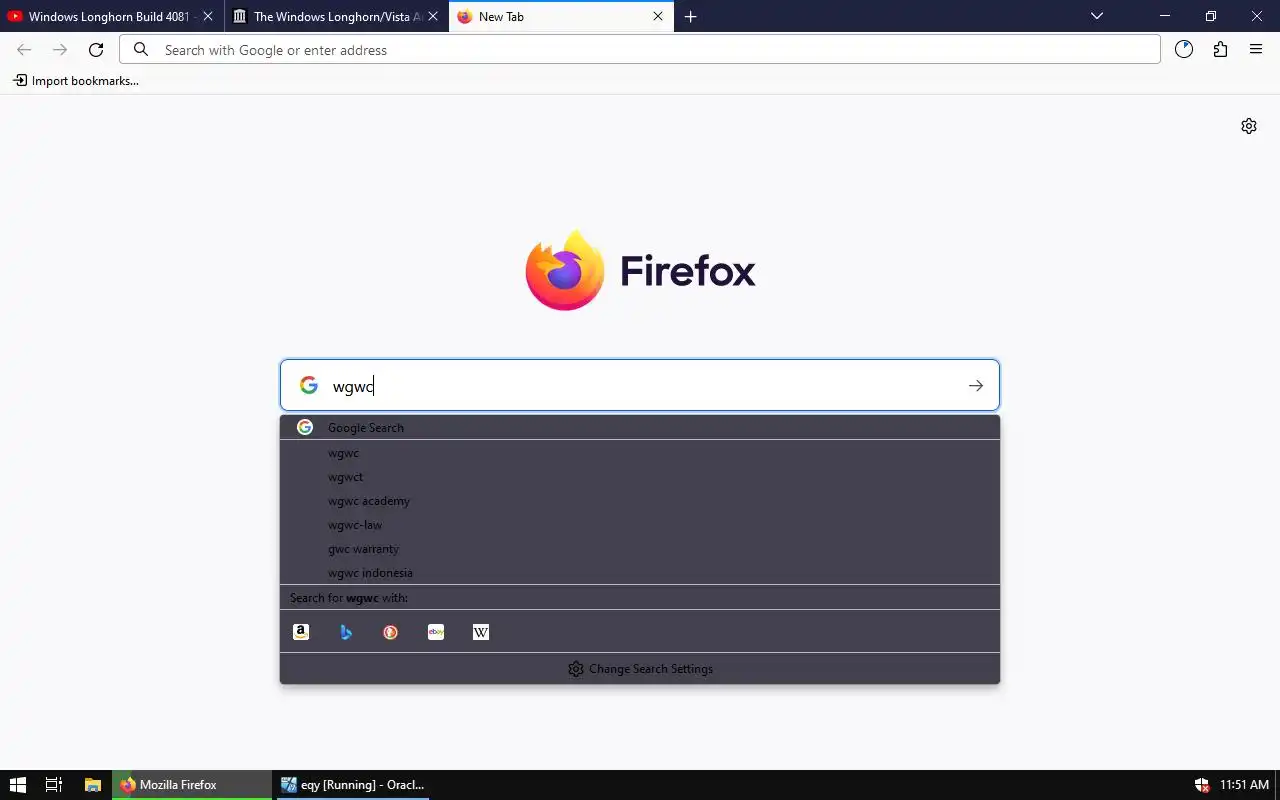The width and height of the screenshot is (1280, 800).
Task: Select the "wgwct" suggestion
Action: point(640,477)
